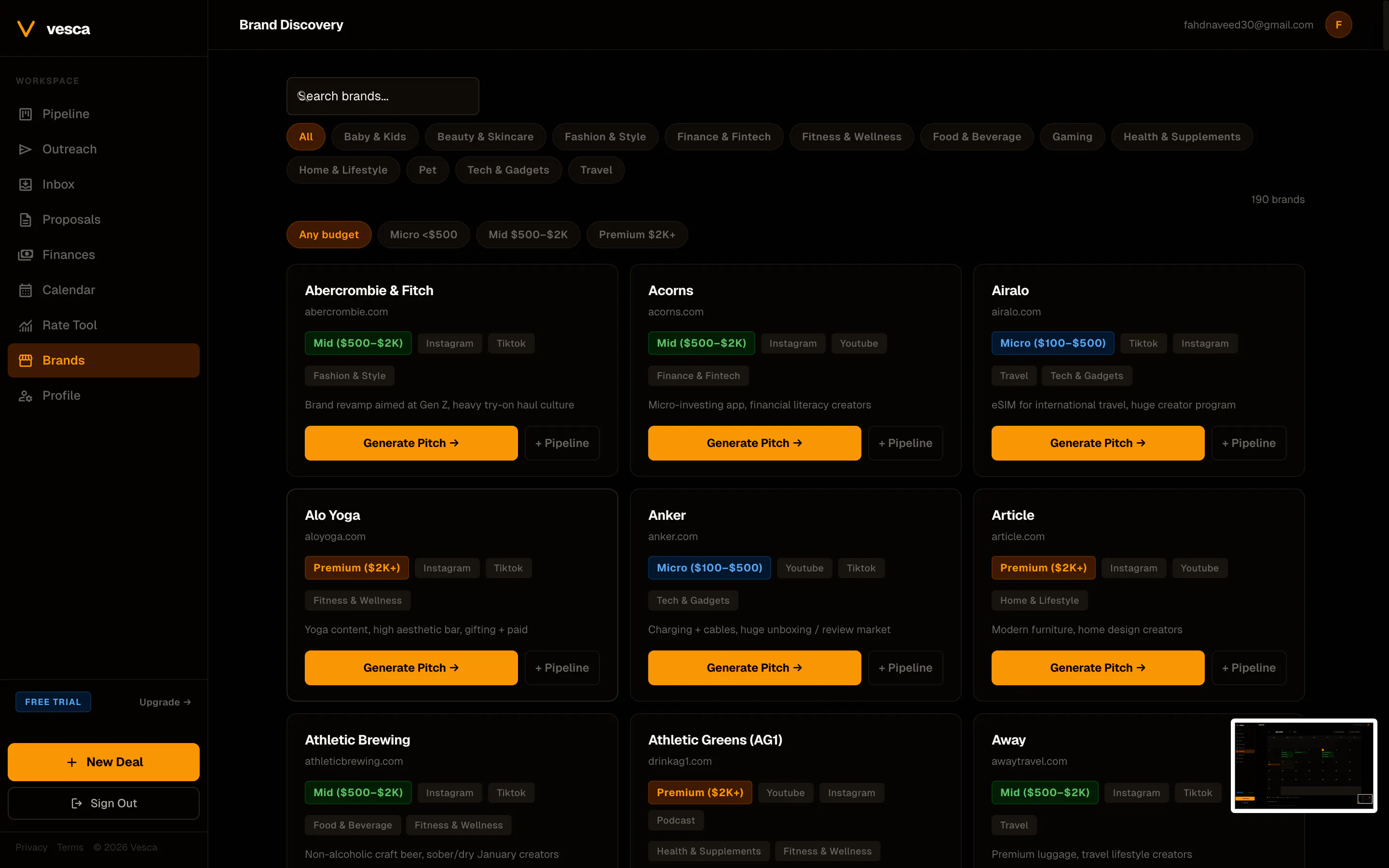This screenshot has height=868, width=1389.
Task: Click the FREE TRIAL badge
Action: [x=53, y=702]
